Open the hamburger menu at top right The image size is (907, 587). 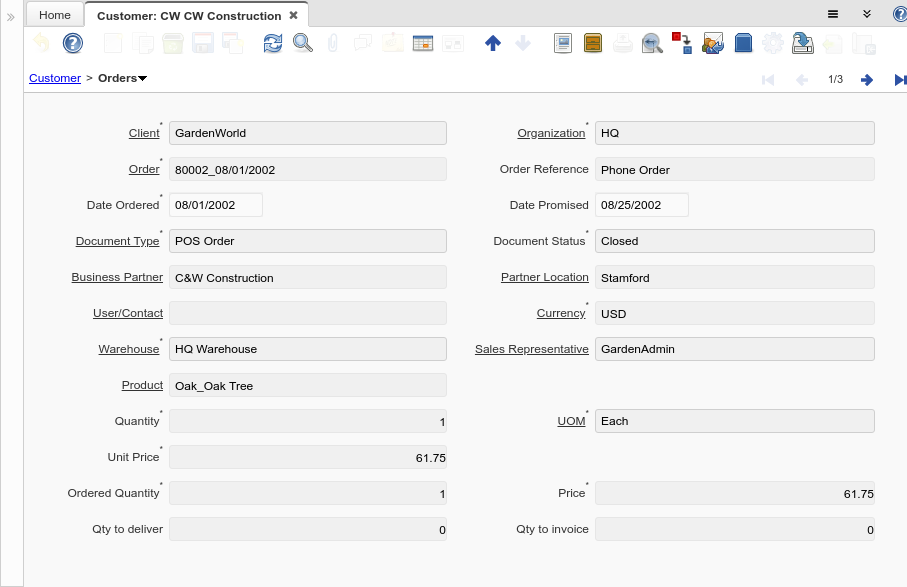832,15
